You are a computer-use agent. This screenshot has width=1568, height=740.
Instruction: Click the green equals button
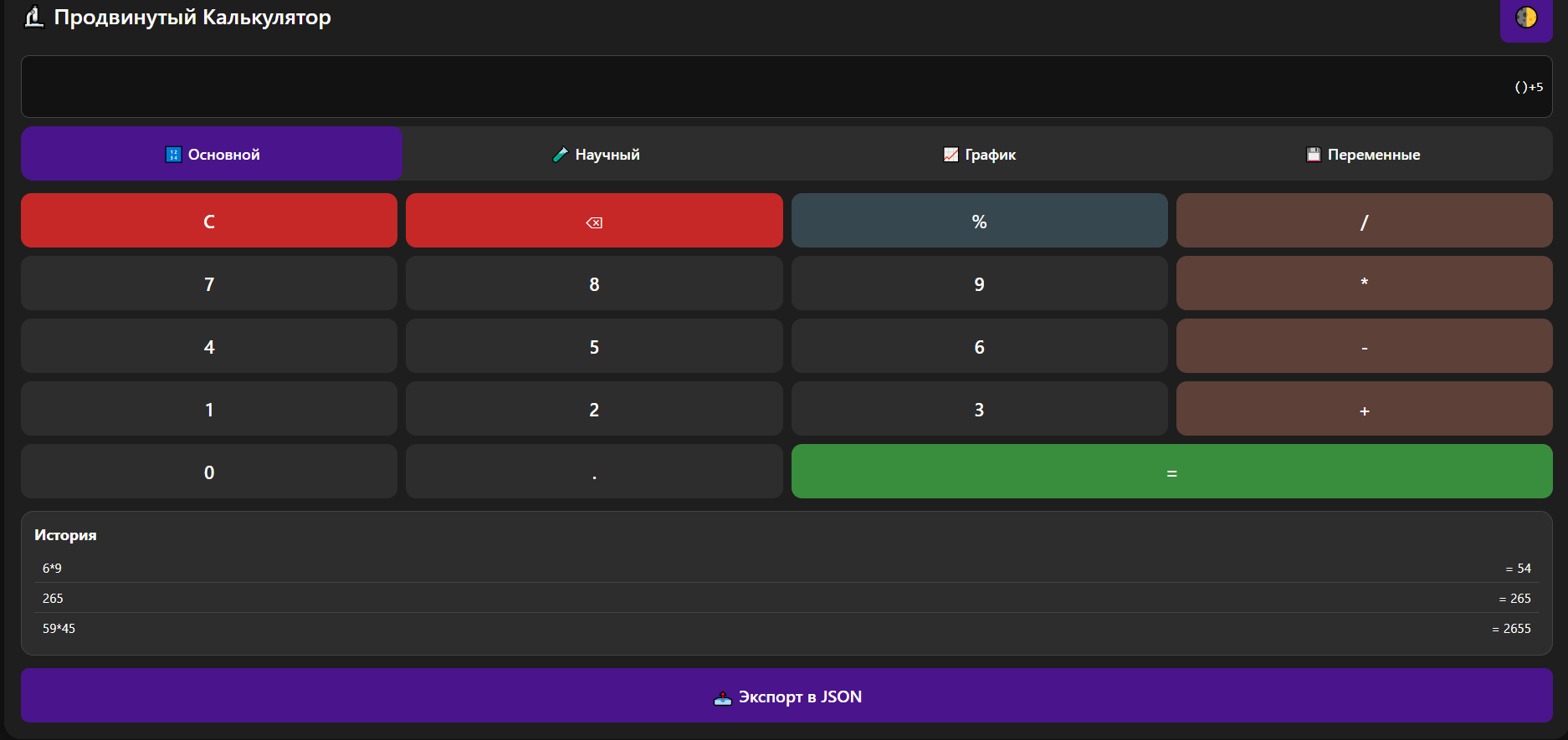(1171, 472)
